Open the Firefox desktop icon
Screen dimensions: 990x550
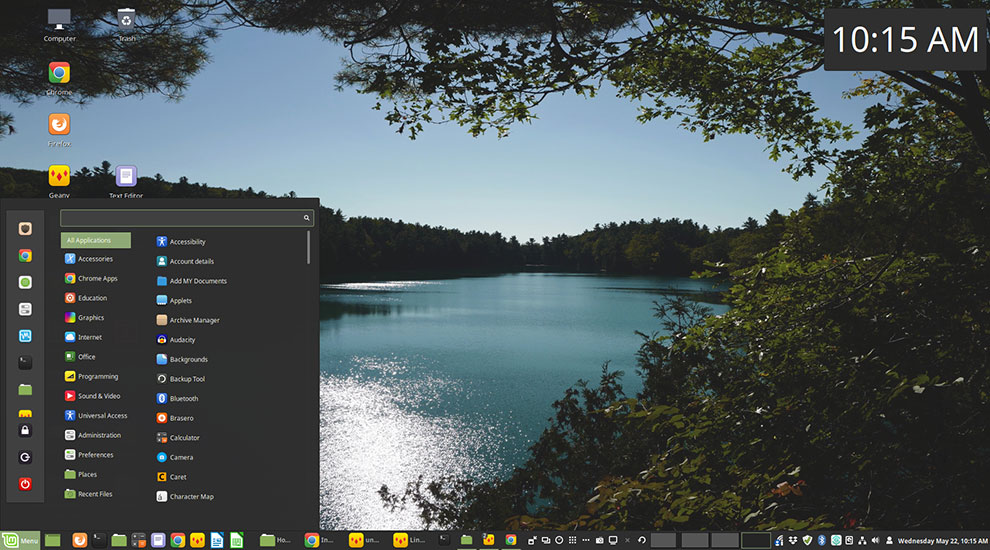pos(59,124)
